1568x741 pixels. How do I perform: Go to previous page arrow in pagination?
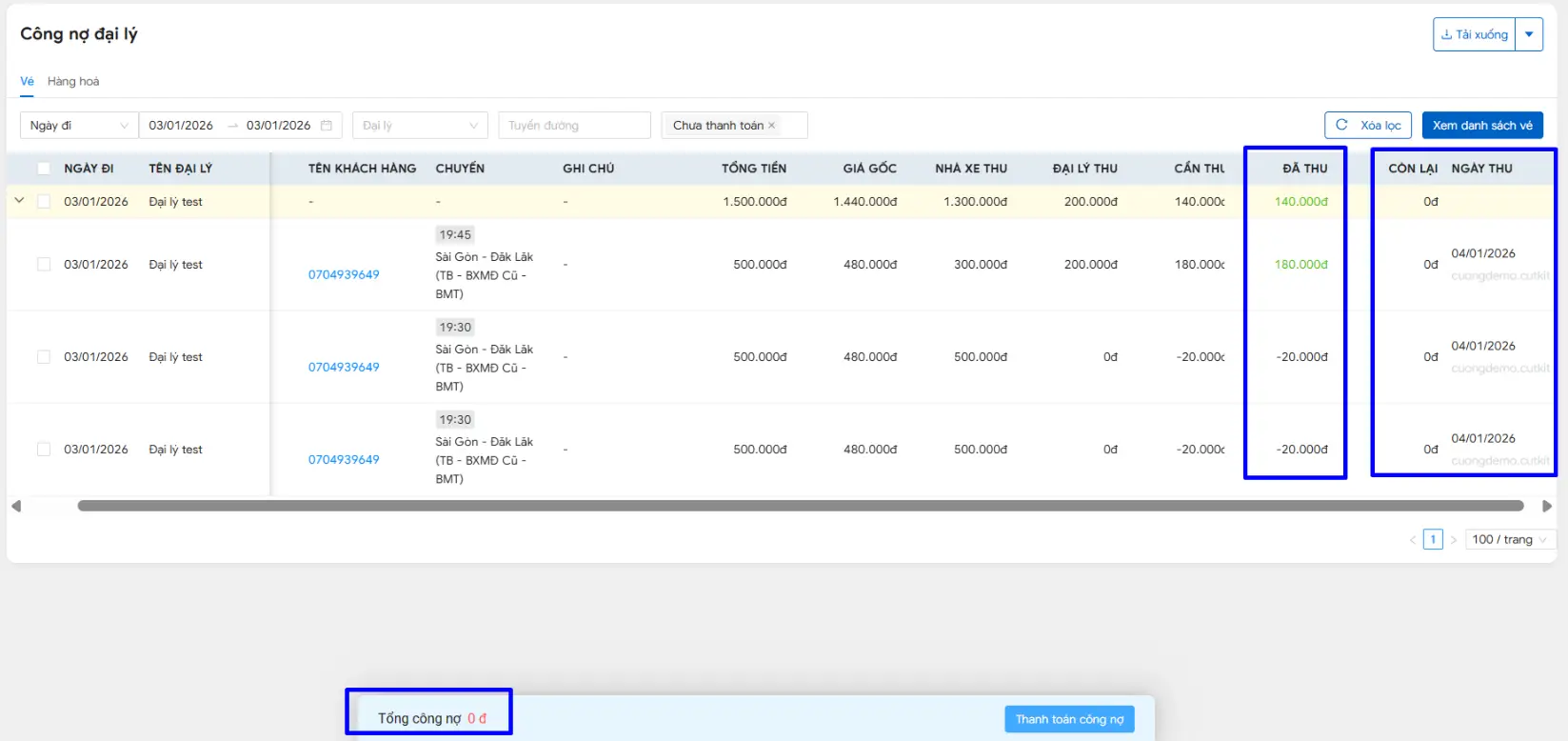pos(1413,540)
